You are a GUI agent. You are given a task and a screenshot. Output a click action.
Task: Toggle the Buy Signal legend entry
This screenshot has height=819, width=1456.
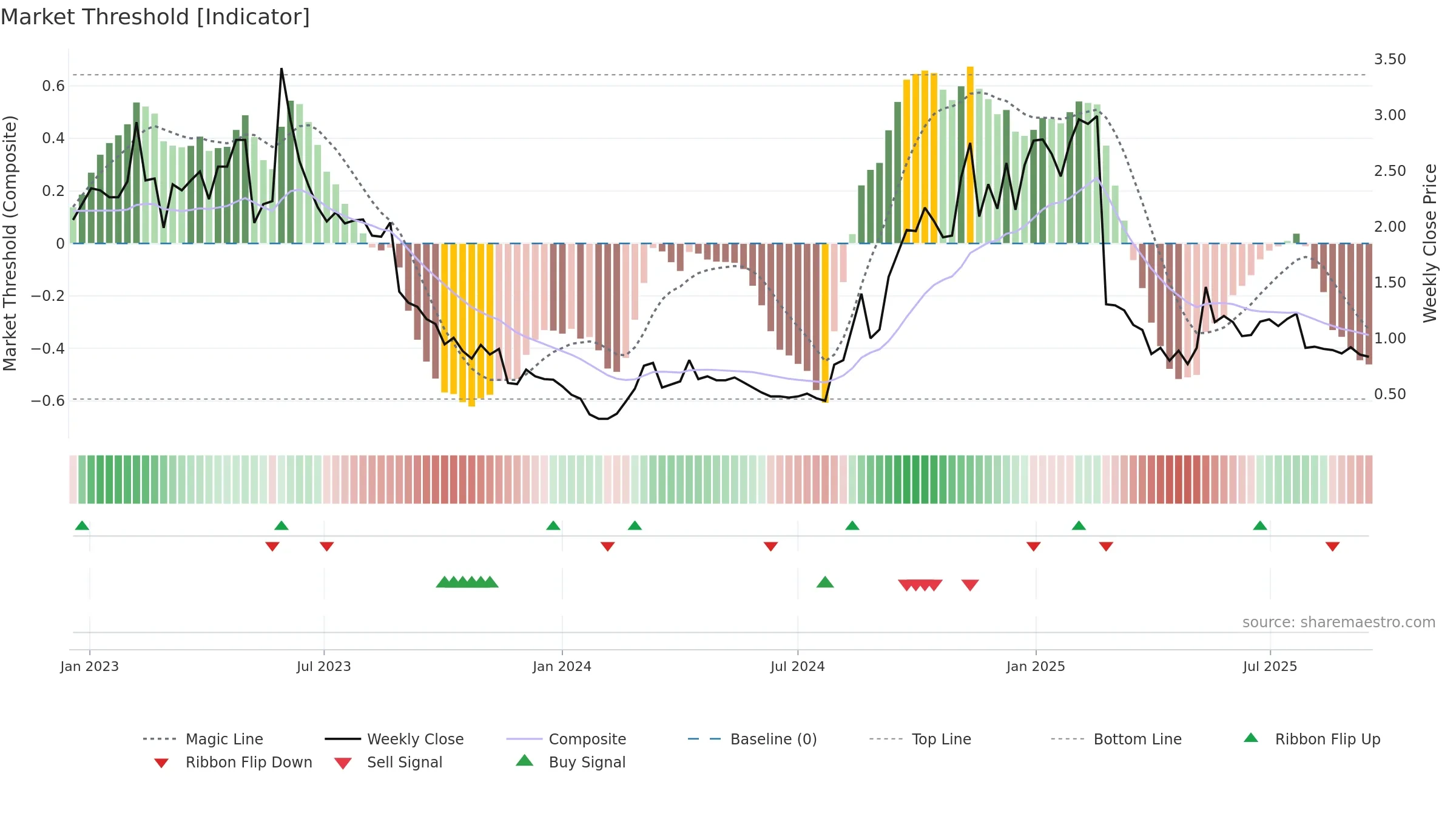pos(570,762)
